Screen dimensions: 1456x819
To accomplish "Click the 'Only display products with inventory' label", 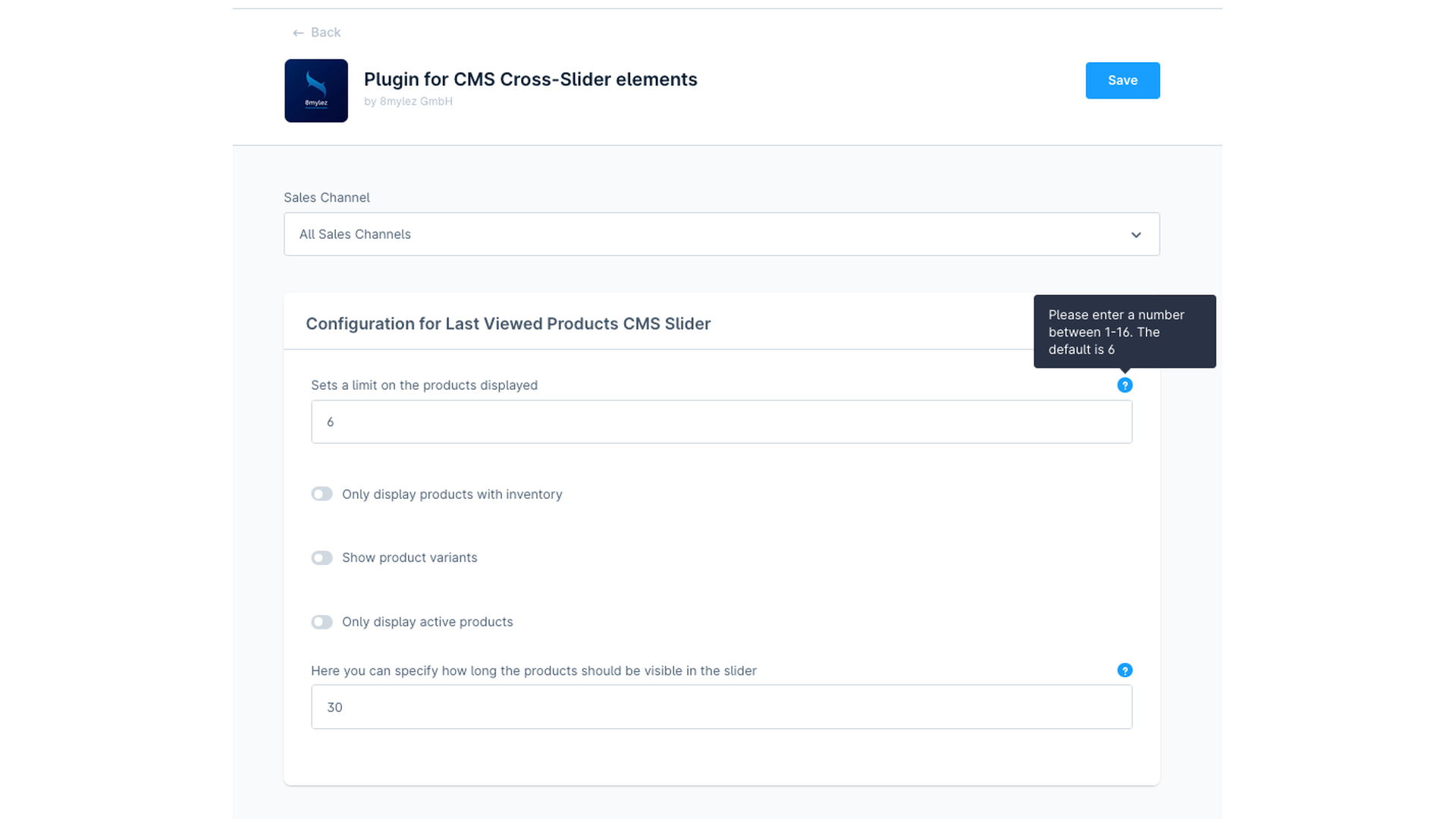I will tap(452, 494).
